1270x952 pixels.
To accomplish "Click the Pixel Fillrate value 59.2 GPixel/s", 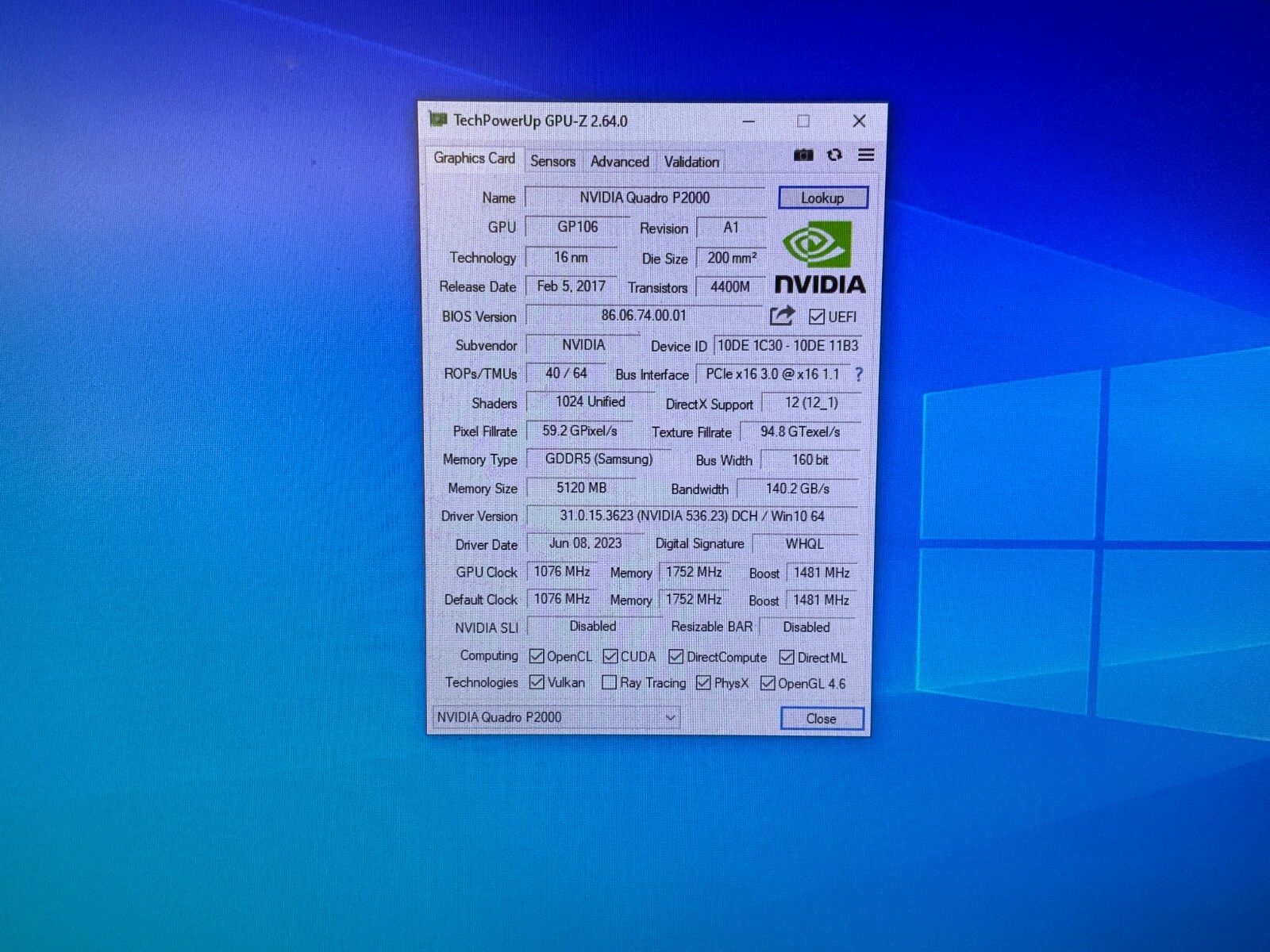I will pyautogui.click(x=579, y=431).
